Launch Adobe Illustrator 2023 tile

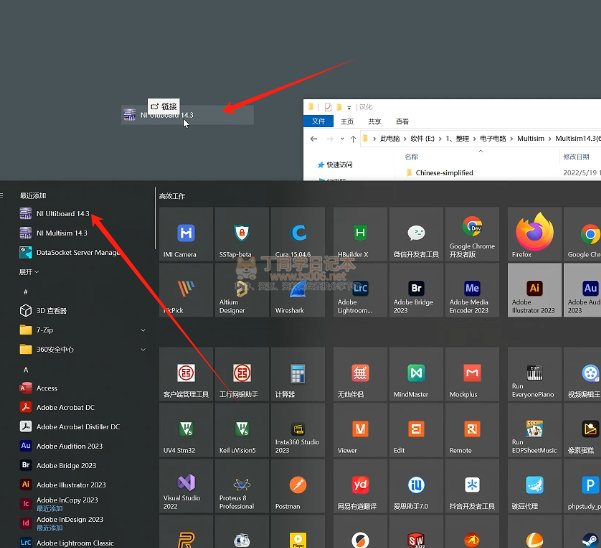(x=534, y=290)
